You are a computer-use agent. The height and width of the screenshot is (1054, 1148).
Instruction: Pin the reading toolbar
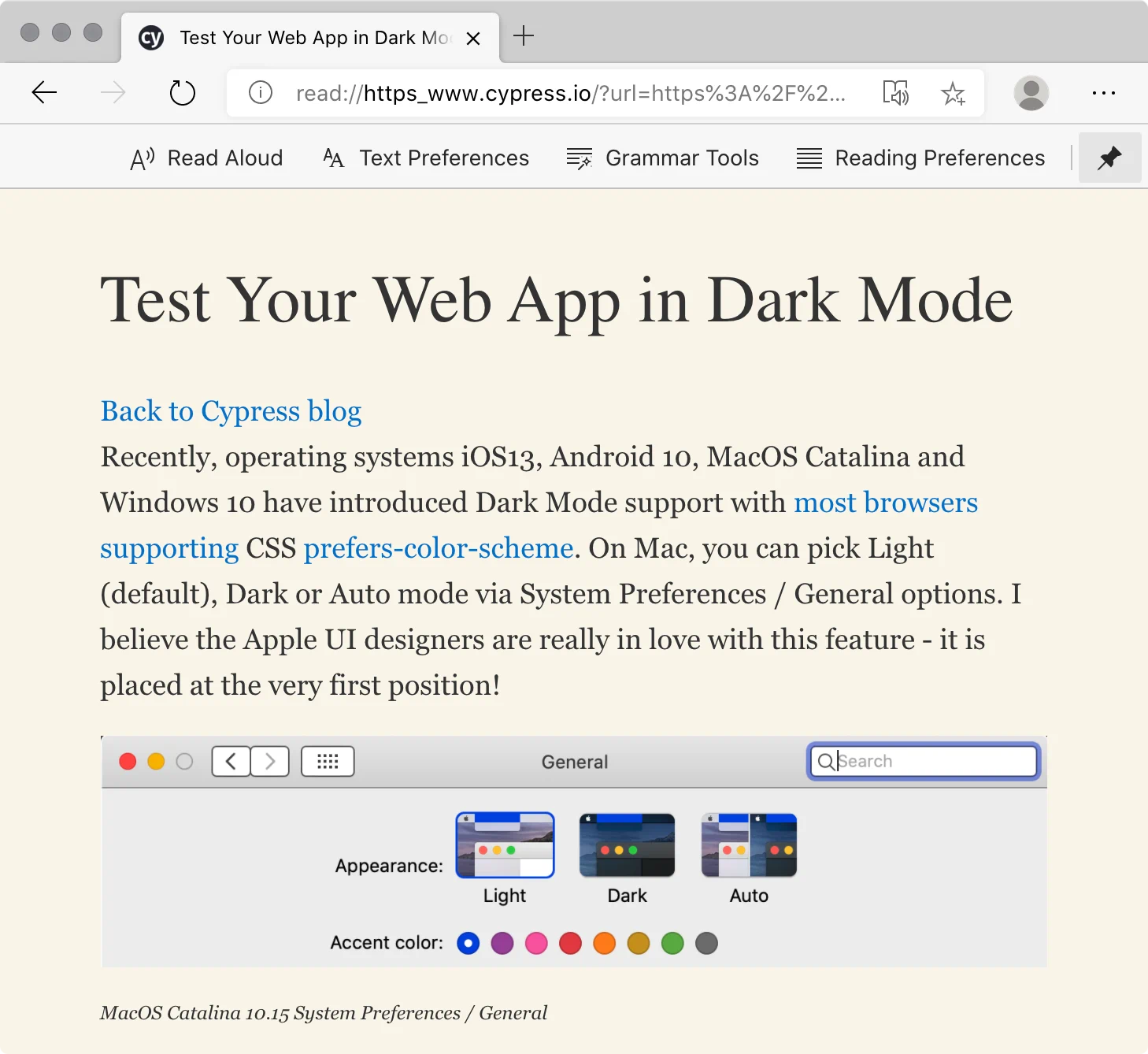[1110, 158]
